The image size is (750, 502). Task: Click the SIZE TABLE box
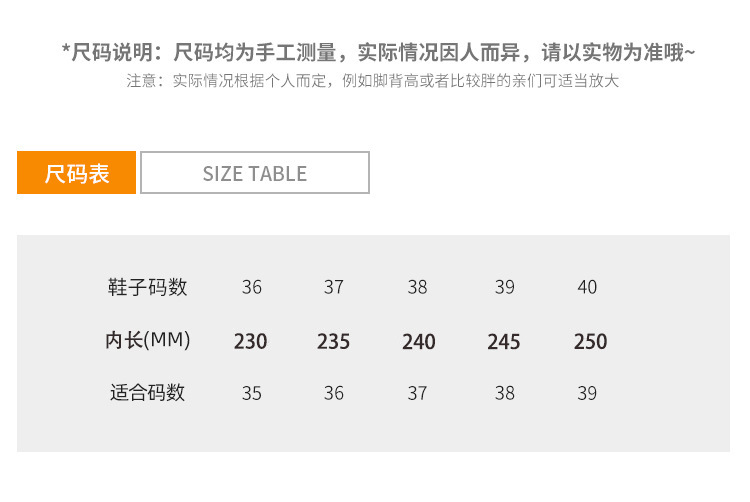255,173
